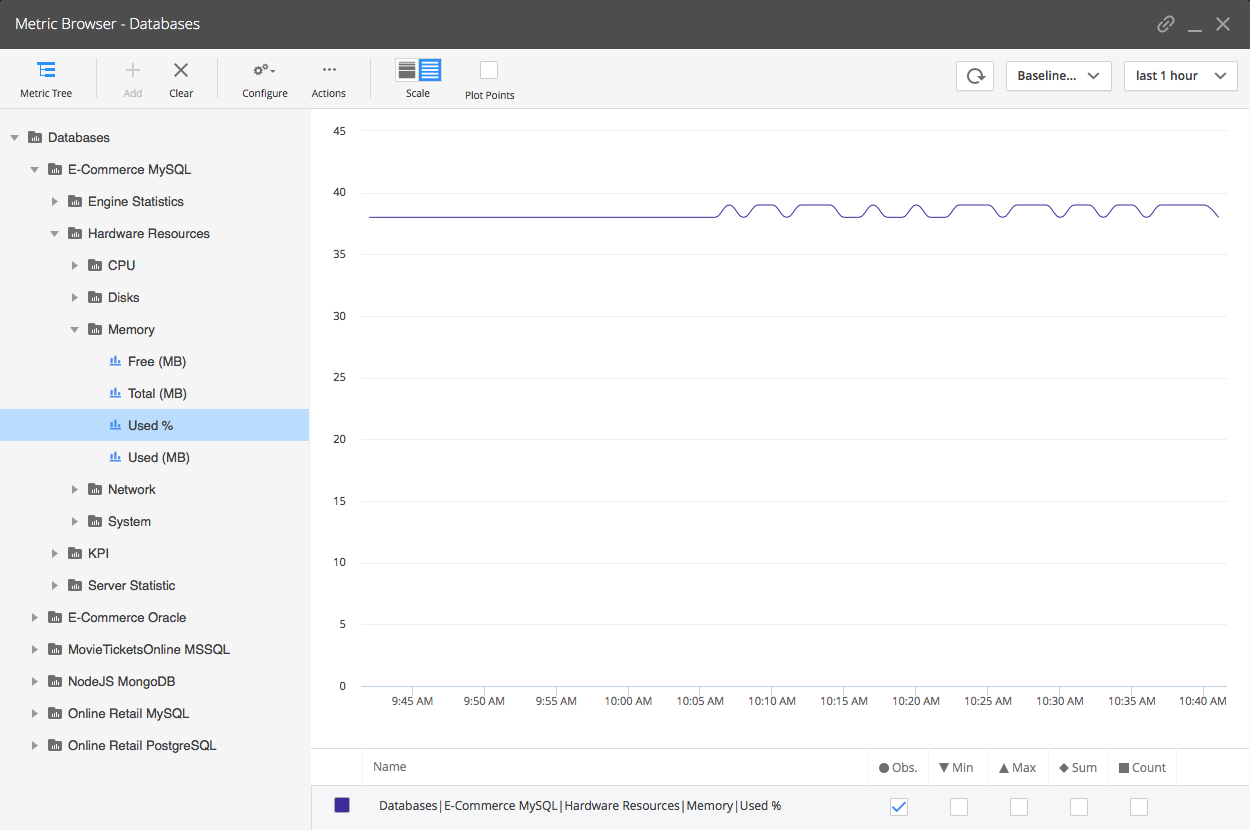Expand the NodeJS MongoDB node
The height and width of the screenshot is (830, 1250).
[x=35, y=681]
